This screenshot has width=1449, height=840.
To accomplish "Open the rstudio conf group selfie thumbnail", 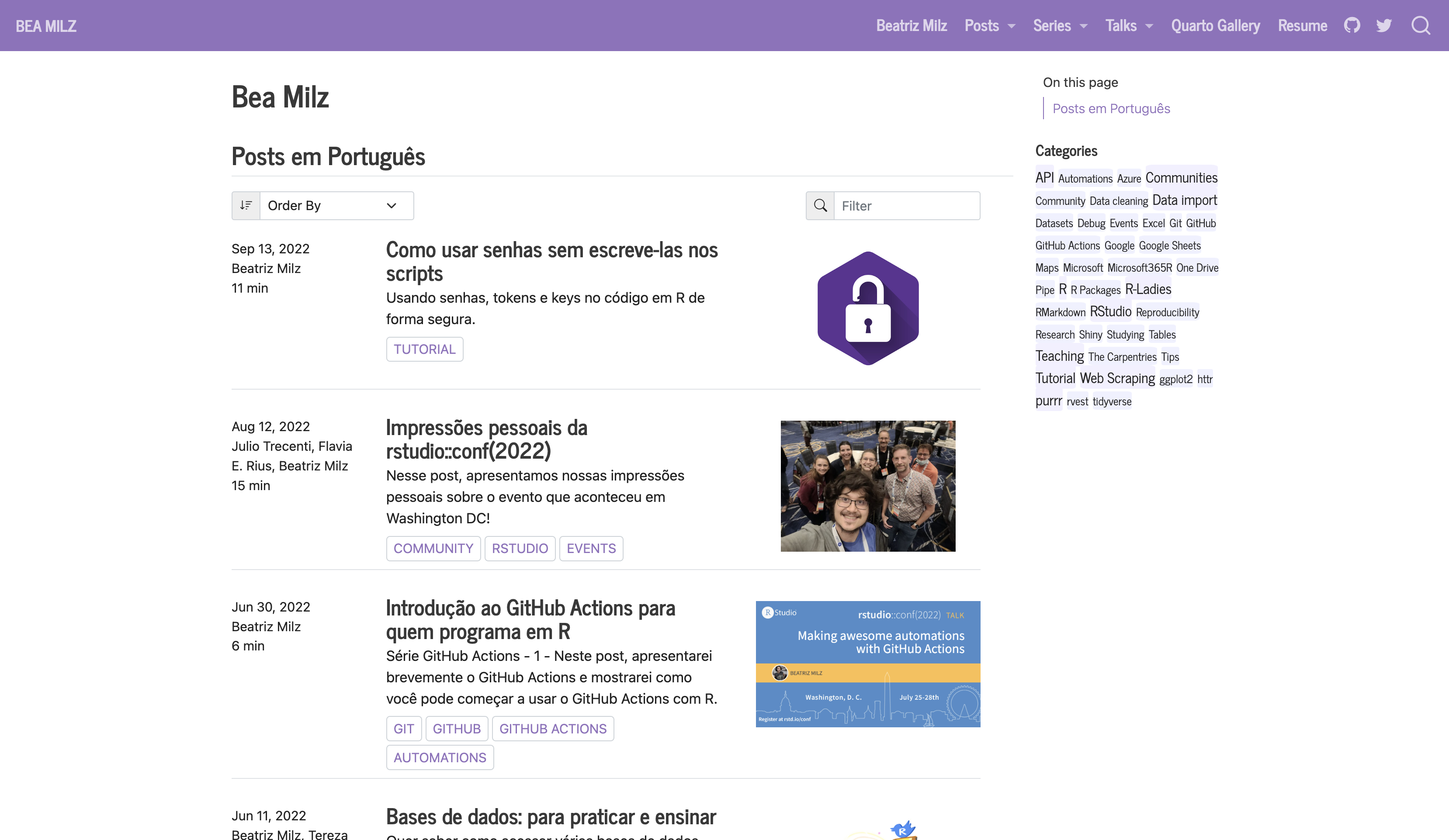I will coord(867,486).
